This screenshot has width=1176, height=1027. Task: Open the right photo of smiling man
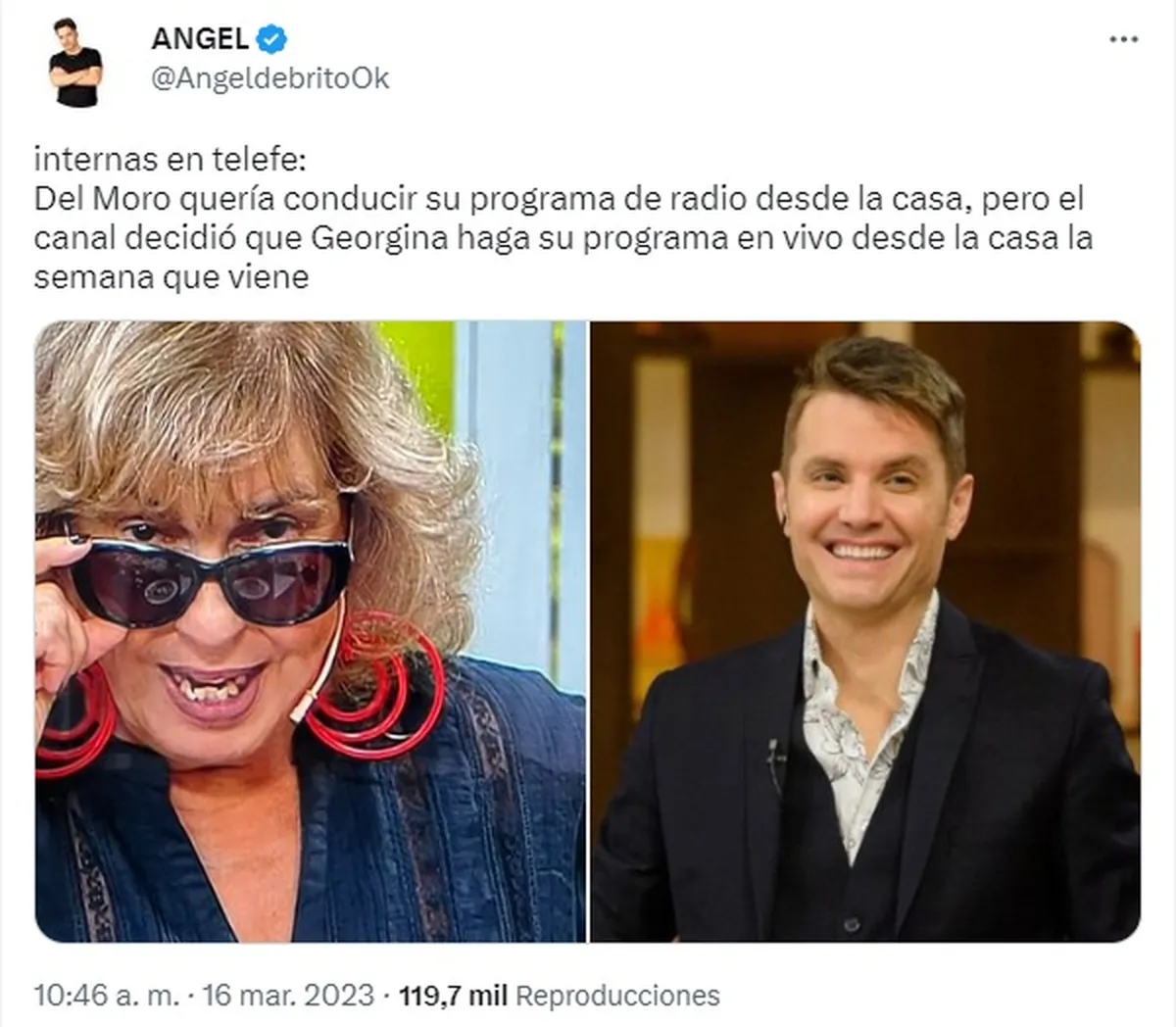point(865,632)
